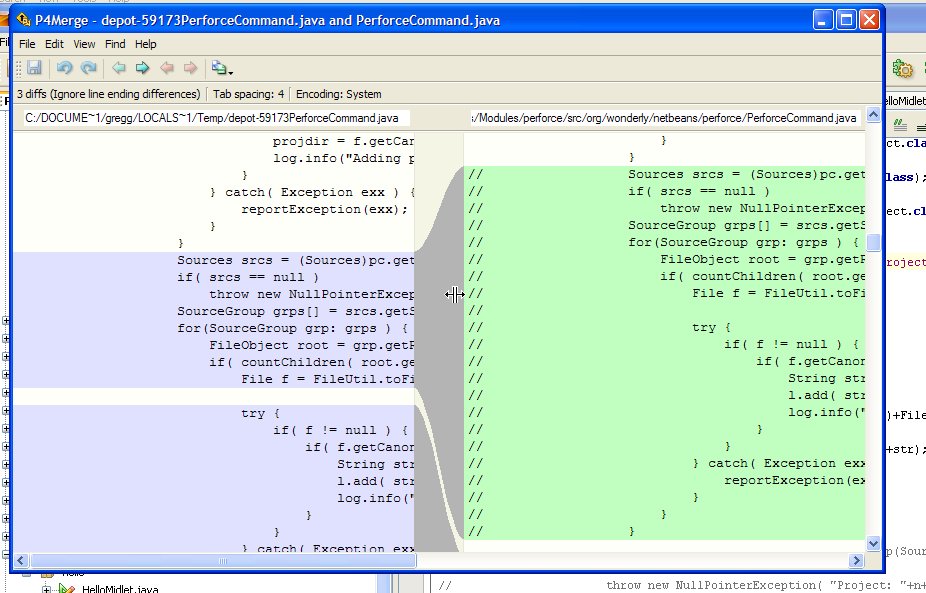Click the 'Tab spacing: 4' status entry
The width and height of the screenshot is (926, 593).
click(x=249, y=94)
